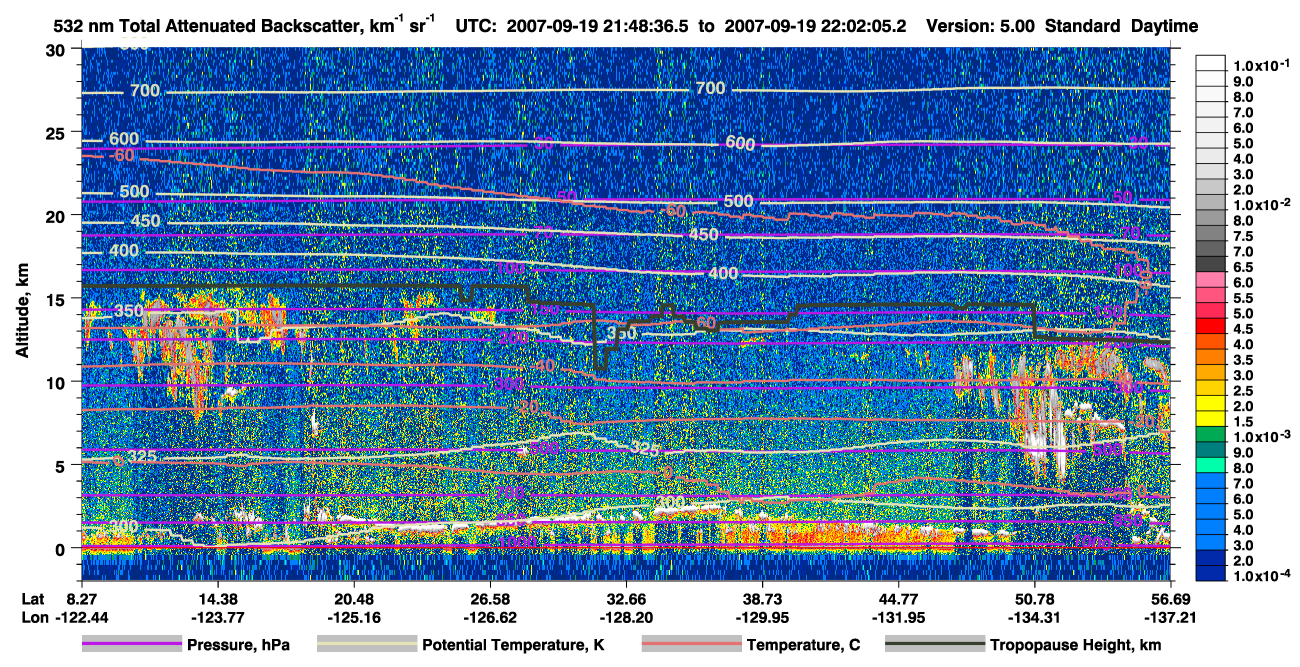Screen dimensions: 1300x667
Task: Click the 'Daytime' word in the title
Action: pos(1165,27)
